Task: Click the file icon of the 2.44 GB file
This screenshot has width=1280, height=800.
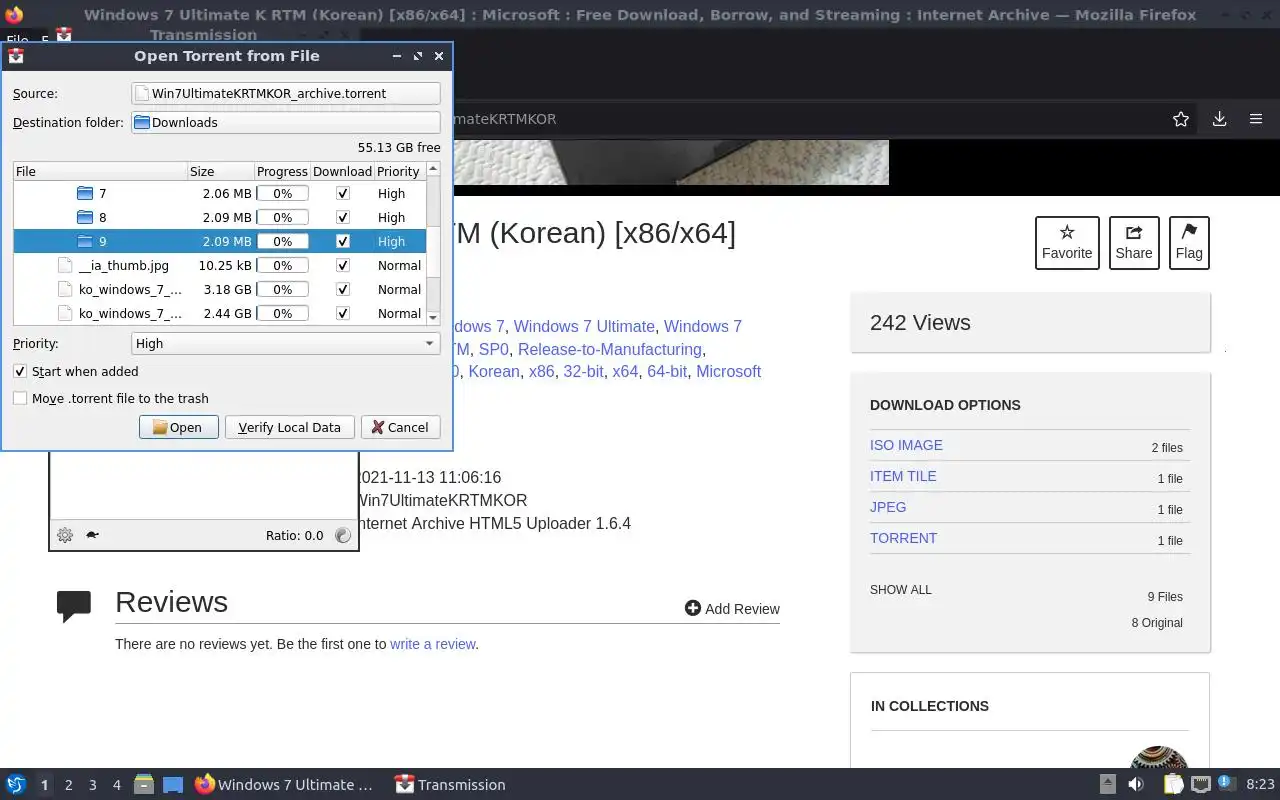Action: pyautogui.click(x=66, y=313)
